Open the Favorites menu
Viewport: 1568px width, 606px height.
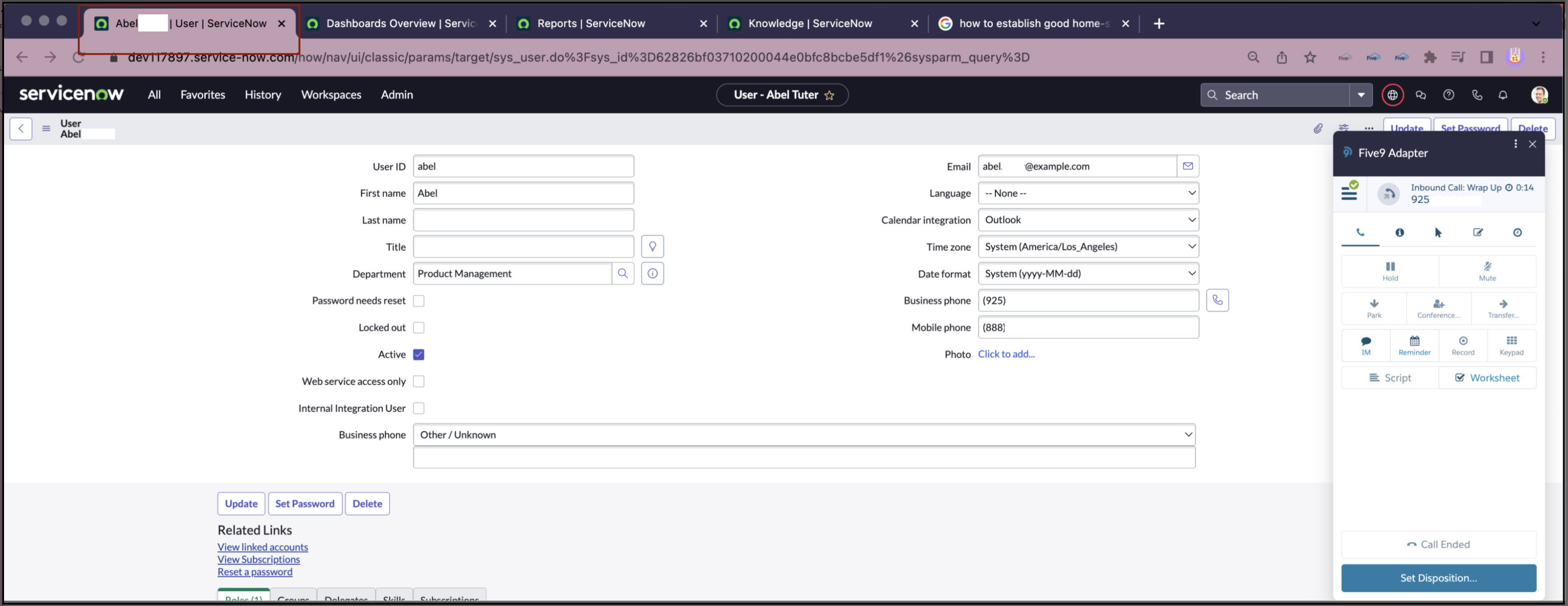click(203, 94)
